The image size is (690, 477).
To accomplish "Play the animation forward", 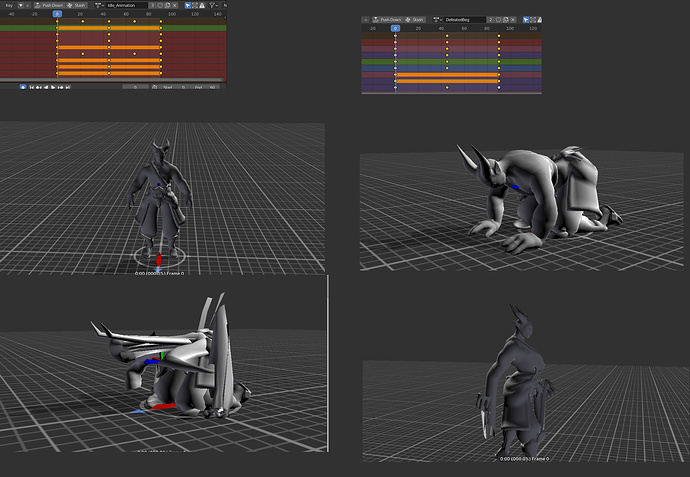I will (x=53, y=87).
